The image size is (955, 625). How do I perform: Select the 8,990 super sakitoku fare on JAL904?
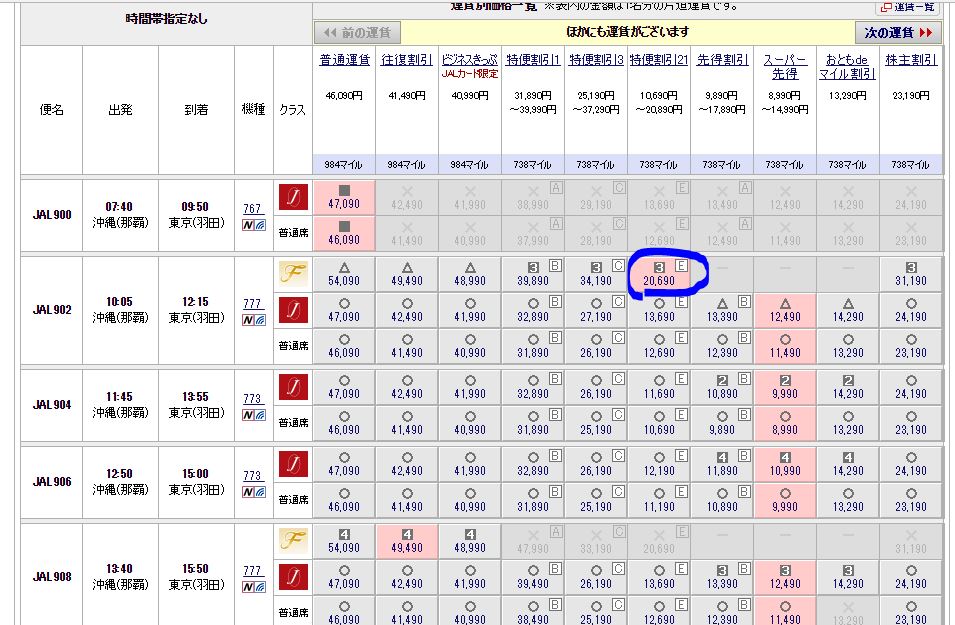click(785, 423)
